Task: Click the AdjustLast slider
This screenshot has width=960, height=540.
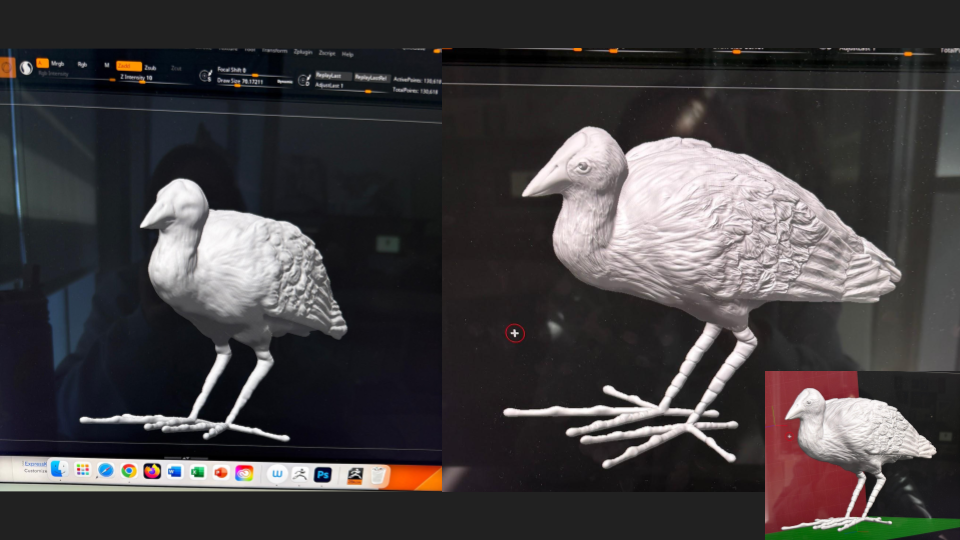Action: click(x=351, y=88)
